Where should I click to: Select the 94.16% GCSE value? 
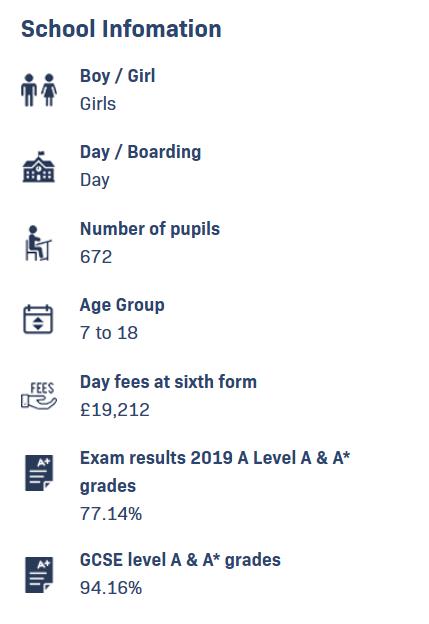111,588
